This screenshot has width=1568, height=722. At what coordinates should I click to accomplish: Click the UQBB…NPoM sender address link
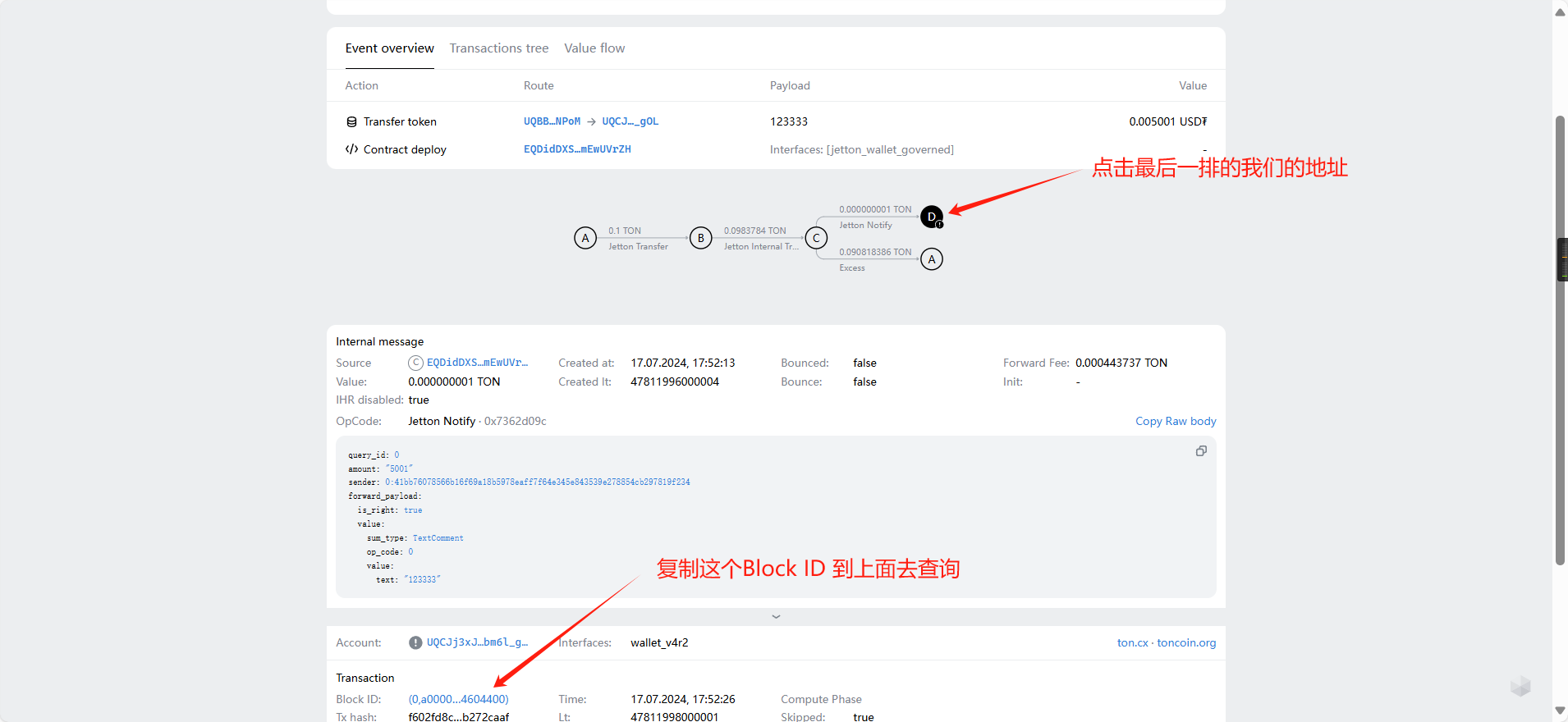coord(552,121)
